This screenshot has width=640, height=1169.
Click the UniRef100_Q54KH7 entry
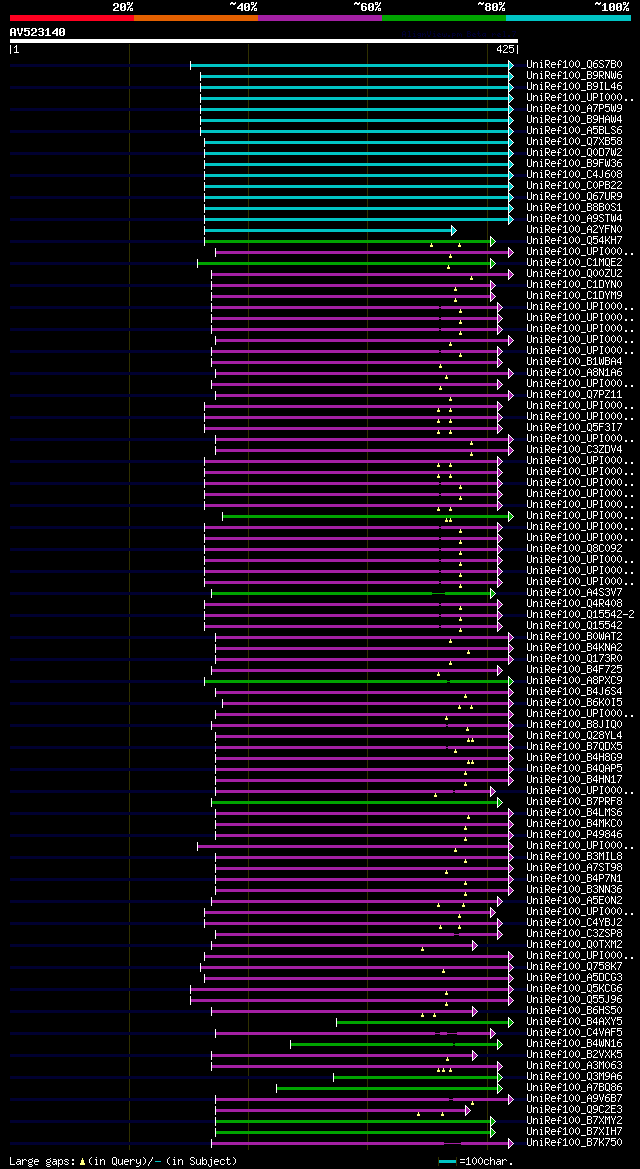(x=574, y=241)
